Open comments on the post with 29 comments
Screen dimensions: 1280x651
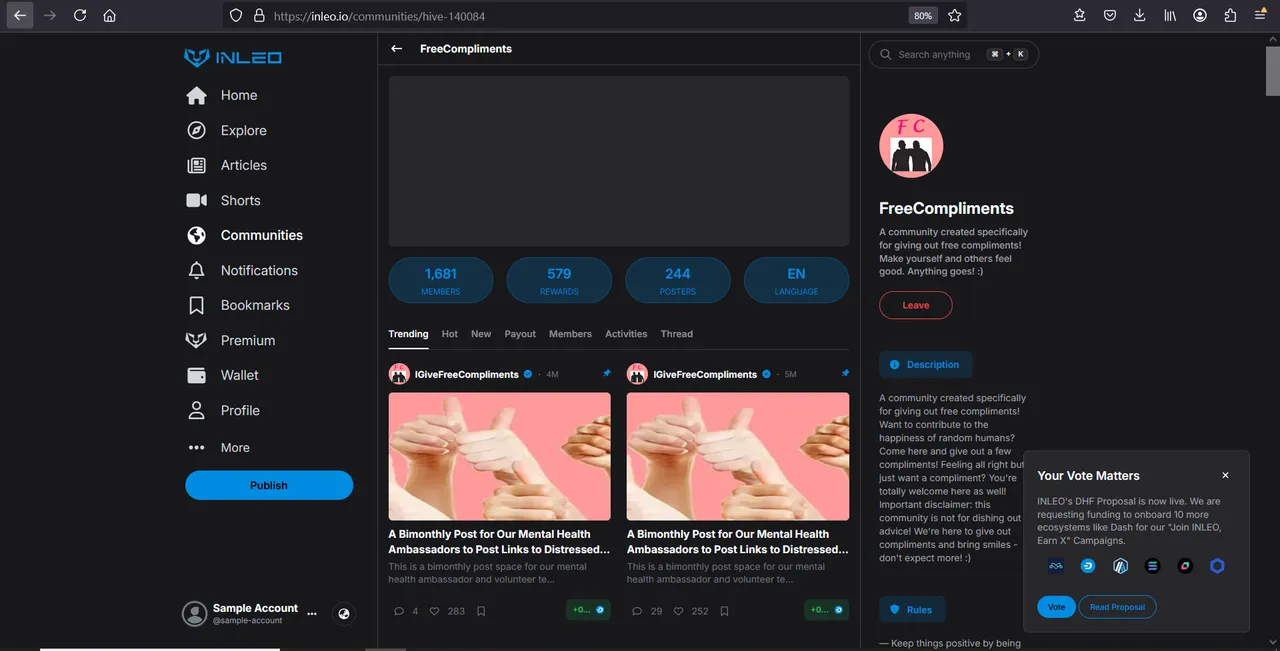[x=638, y=611]
